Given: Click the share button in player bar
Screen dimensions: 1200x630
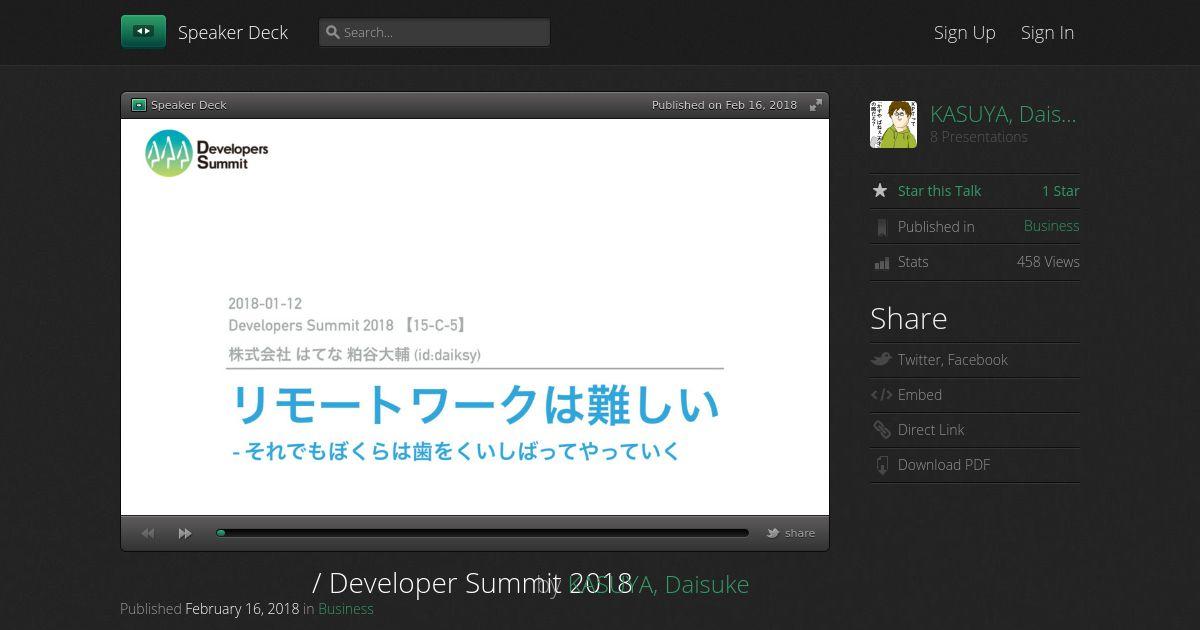Looking at the screenshot, I should click(x=791, y=533).
